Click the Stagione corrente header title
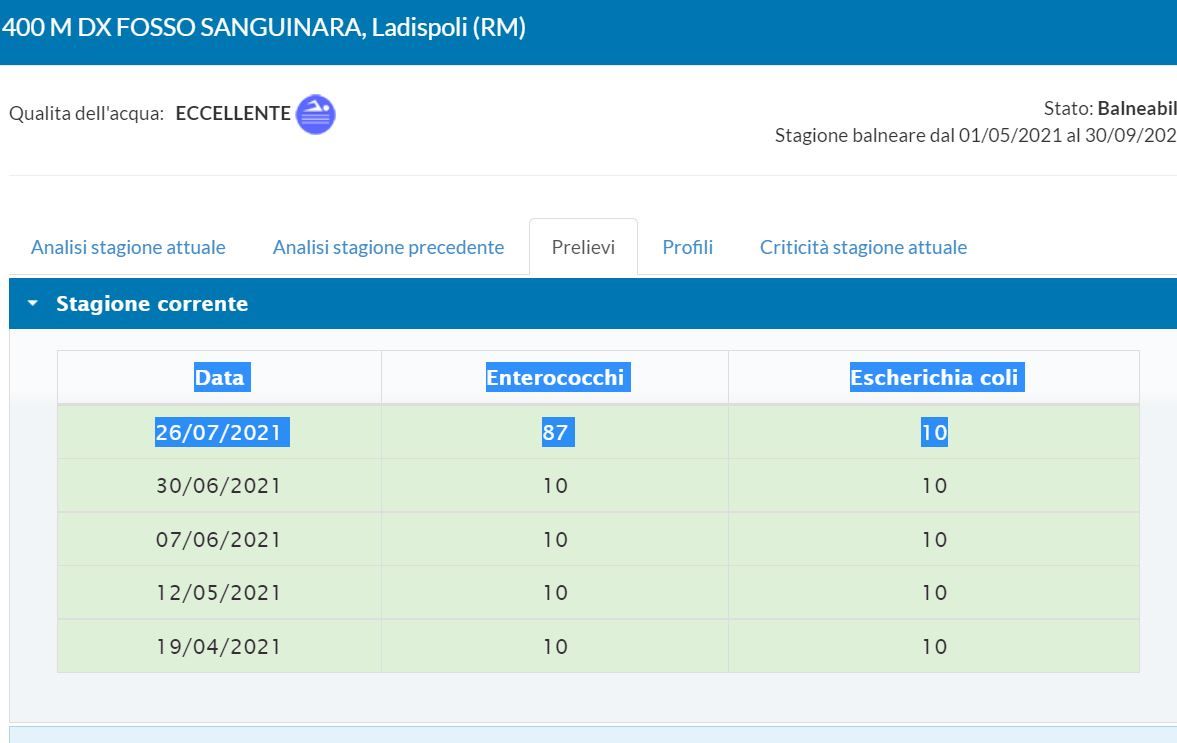The height and width of the screenshot is (743, 1177). pyautogui.click(x=152, y=304)
